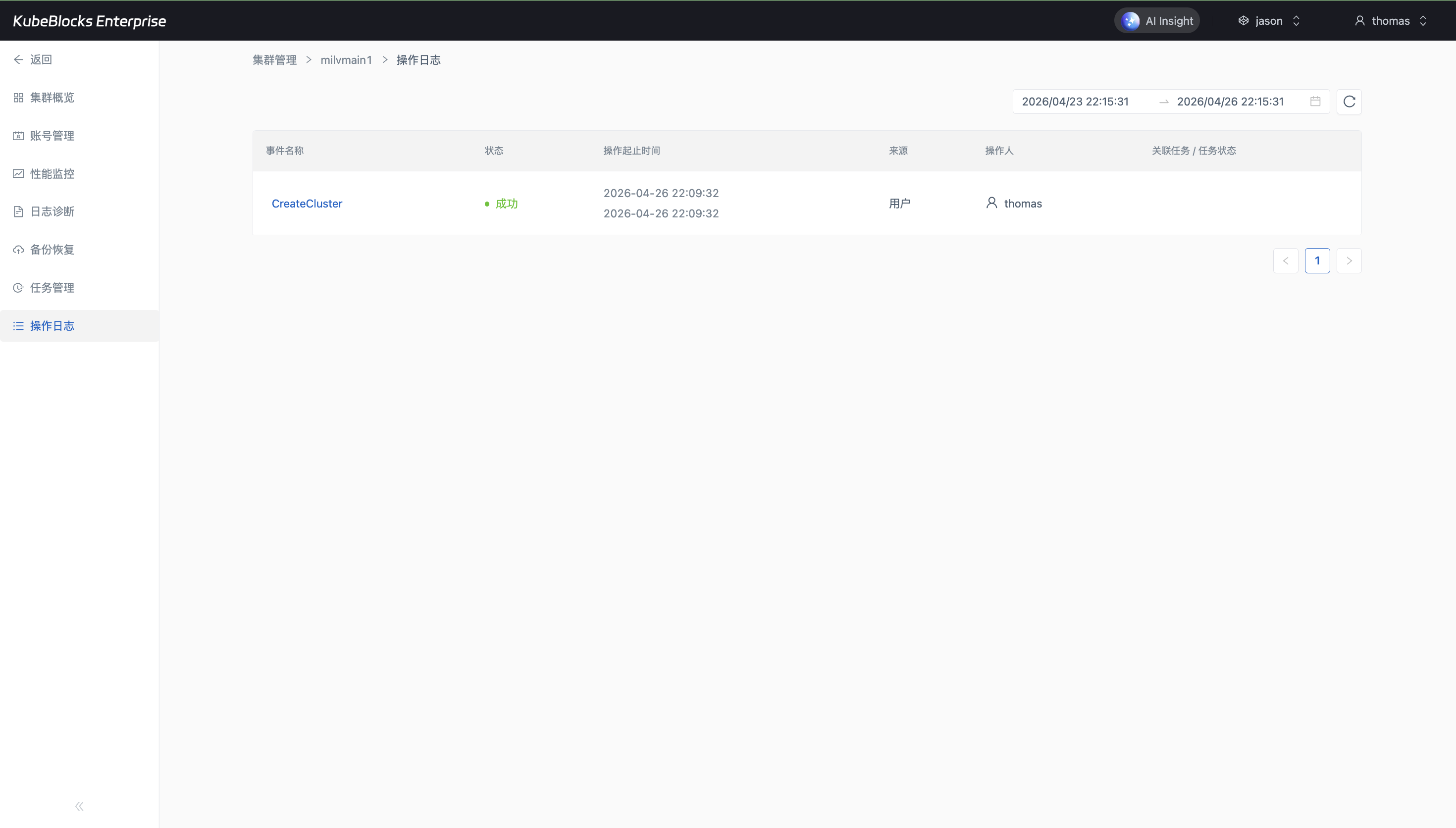Open the CreateCluster event link
The image size is (1456, 828).
307,204
